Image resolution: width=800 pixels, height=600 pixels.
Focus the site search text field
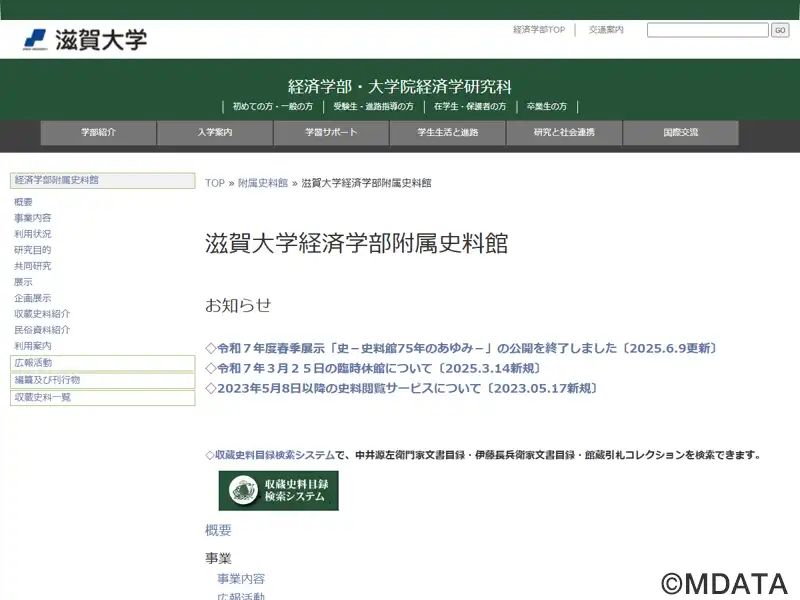tap(707, 30)
